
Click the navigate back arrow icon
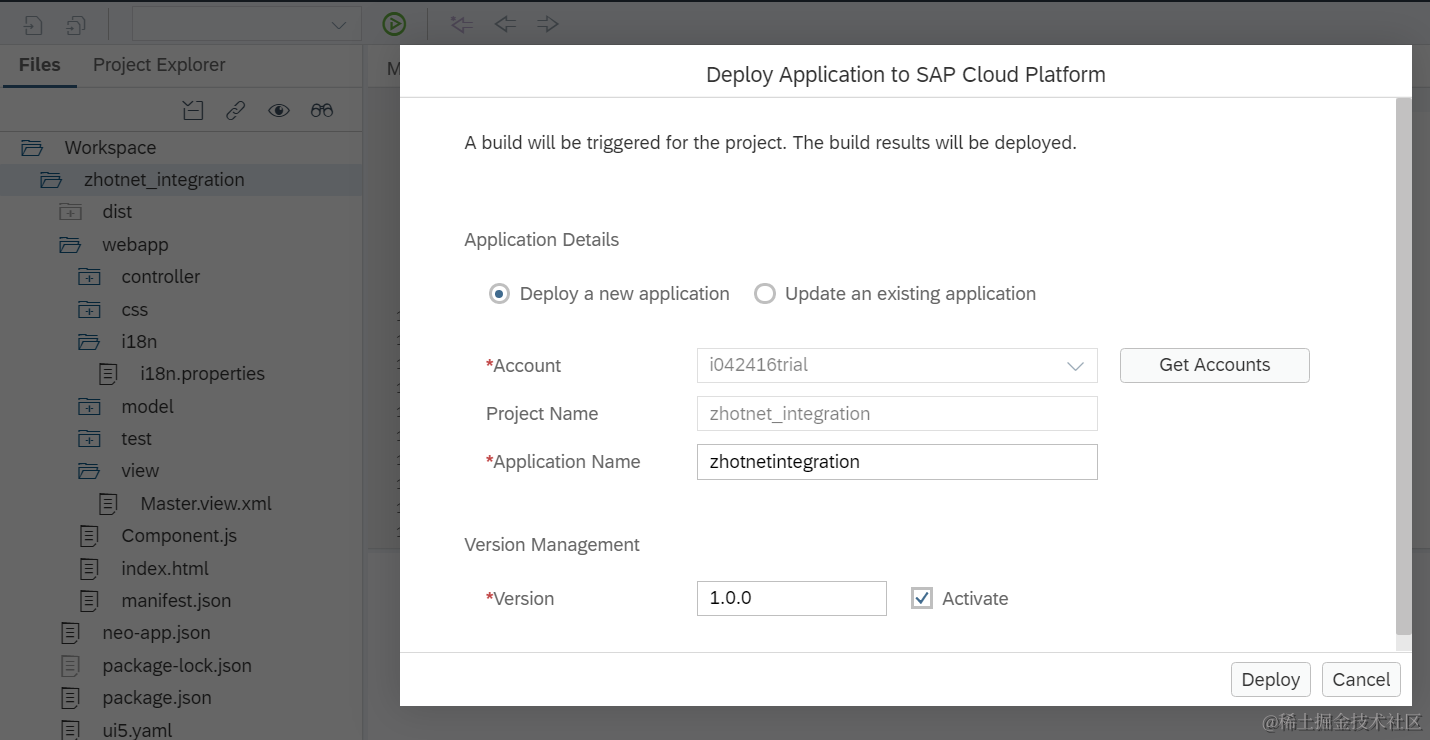tap(505, 24)
